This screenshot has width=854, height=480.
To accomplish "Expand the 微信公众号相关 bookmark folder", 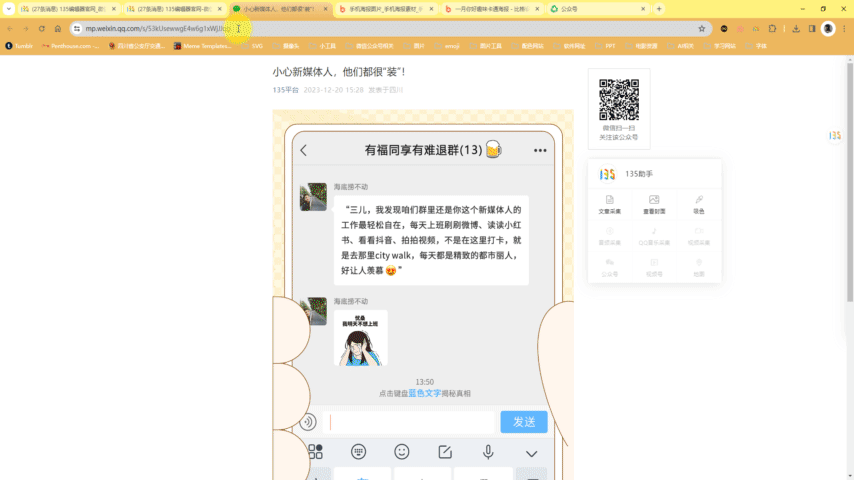I will tap(370, 46).
